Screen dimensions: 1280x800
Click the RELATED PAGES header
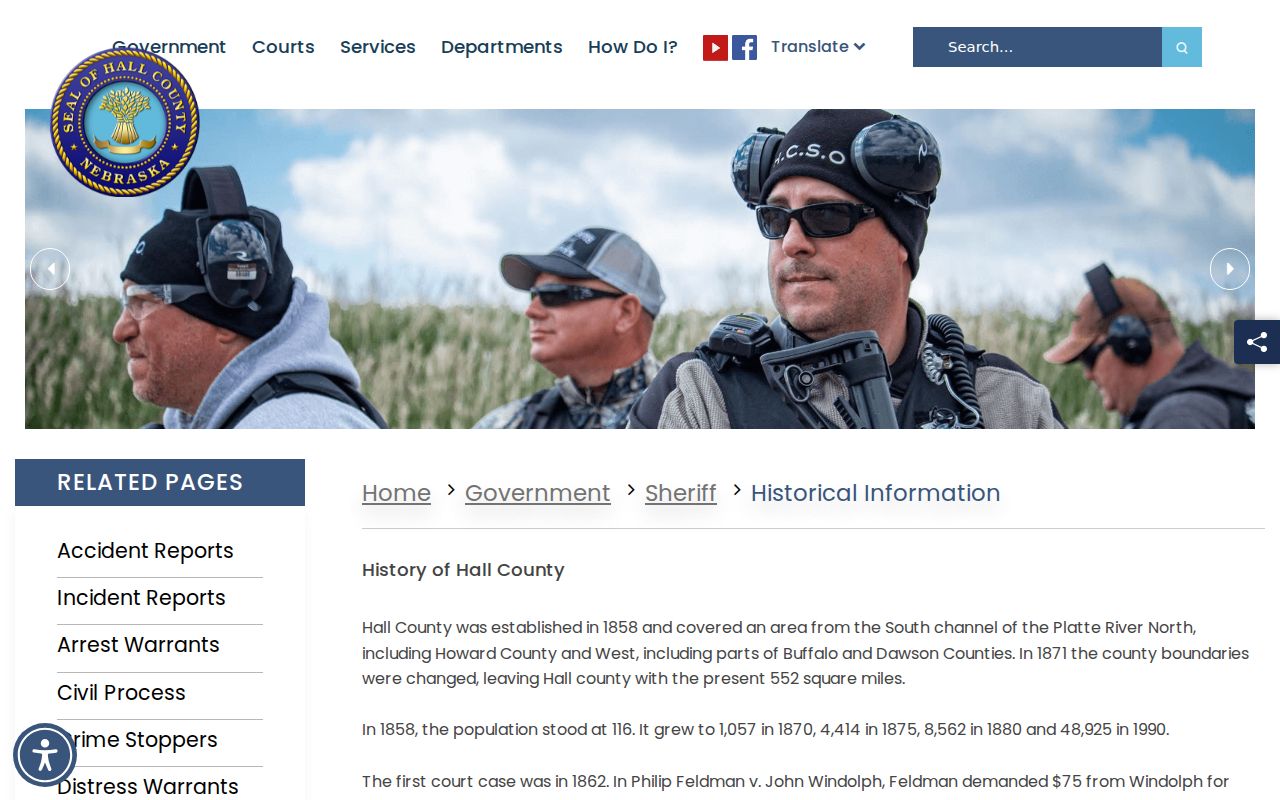click(160, 482)
